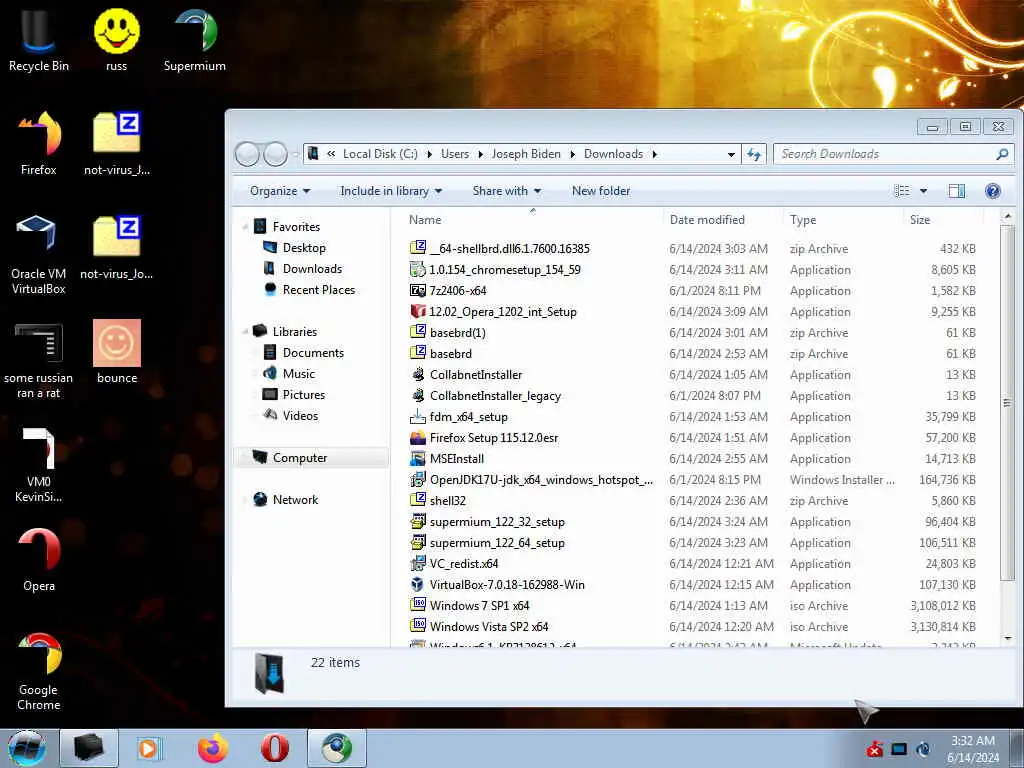Screen dimensions: 1024x768
Task: Open Windows Media Player in the taskbar
Action: click(149, 748)
